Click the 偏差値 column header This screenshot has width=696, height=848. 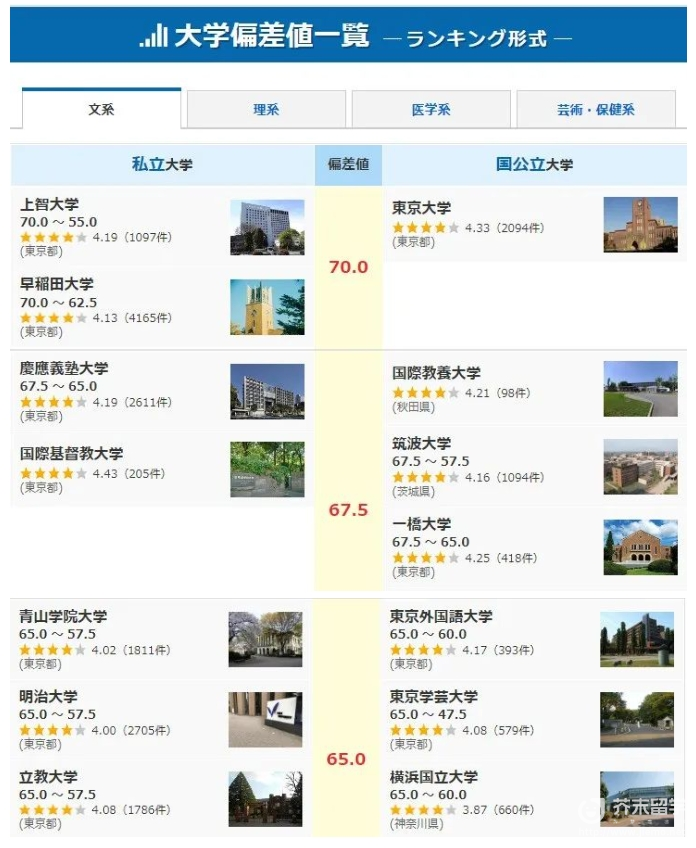348,164
